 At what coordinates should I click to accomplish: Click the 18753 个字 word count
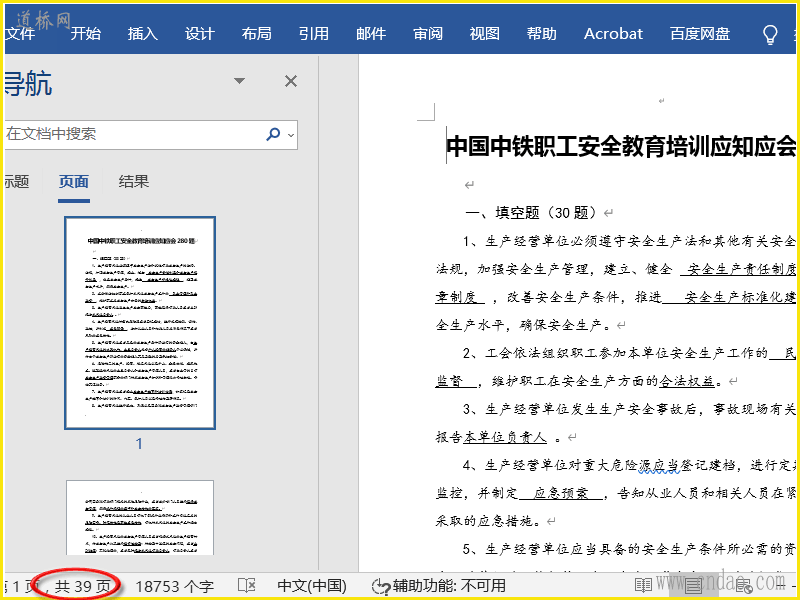coord(174,586)
